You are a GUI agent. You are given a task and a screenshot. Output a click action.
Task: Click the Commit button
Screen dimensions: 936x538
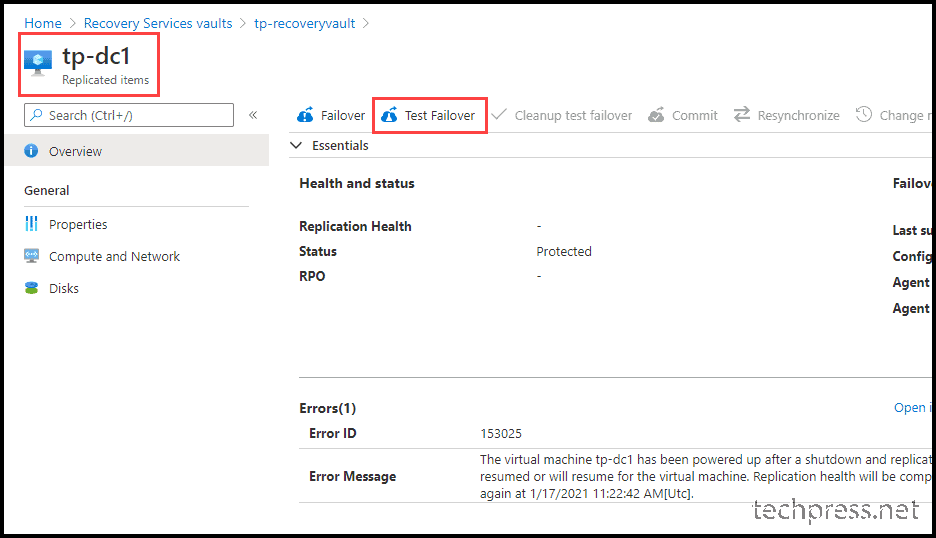(683, 115)
